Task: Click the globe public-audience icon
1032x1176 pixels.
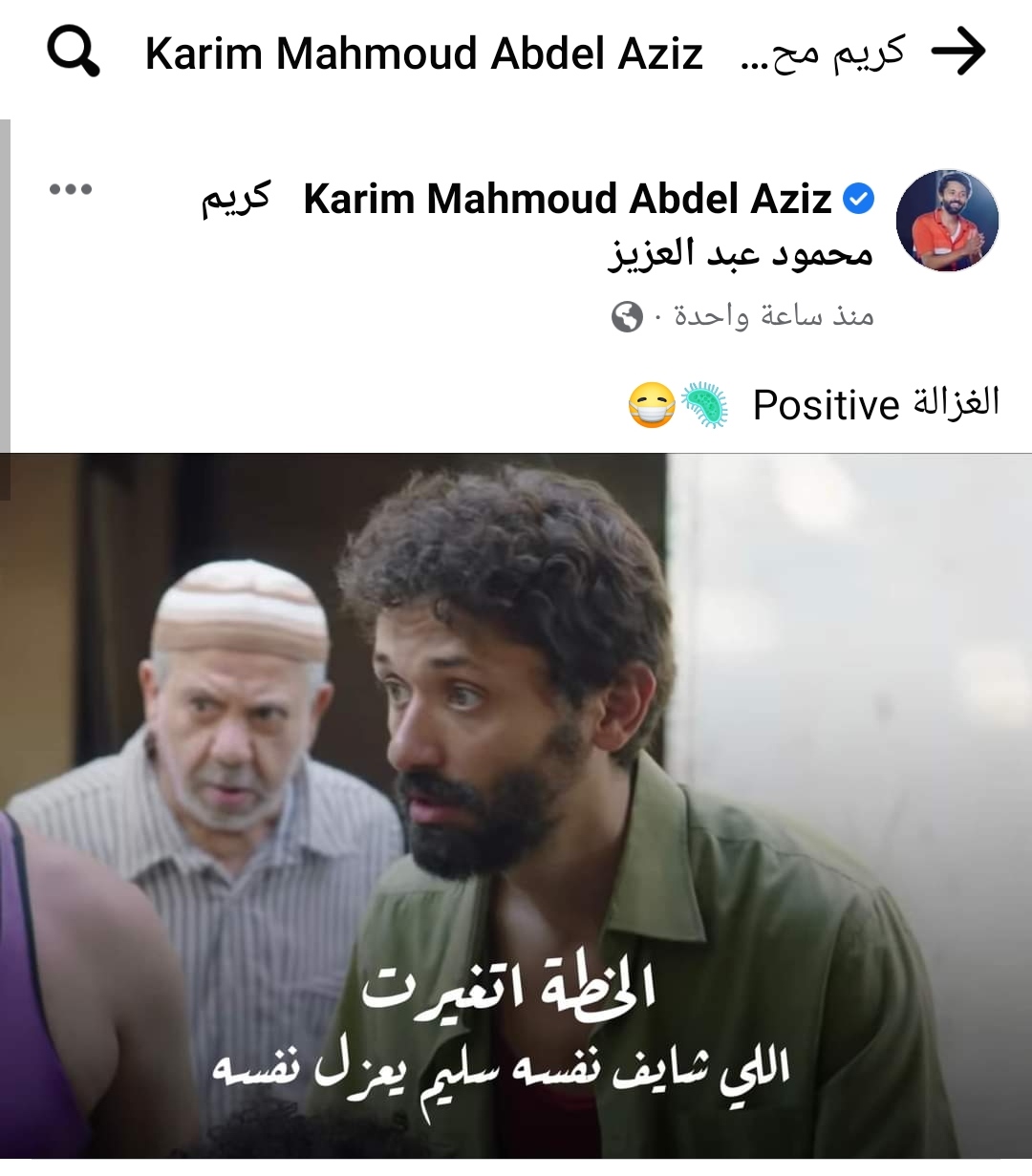Action: pyautogui.click(x=627, y=316)
